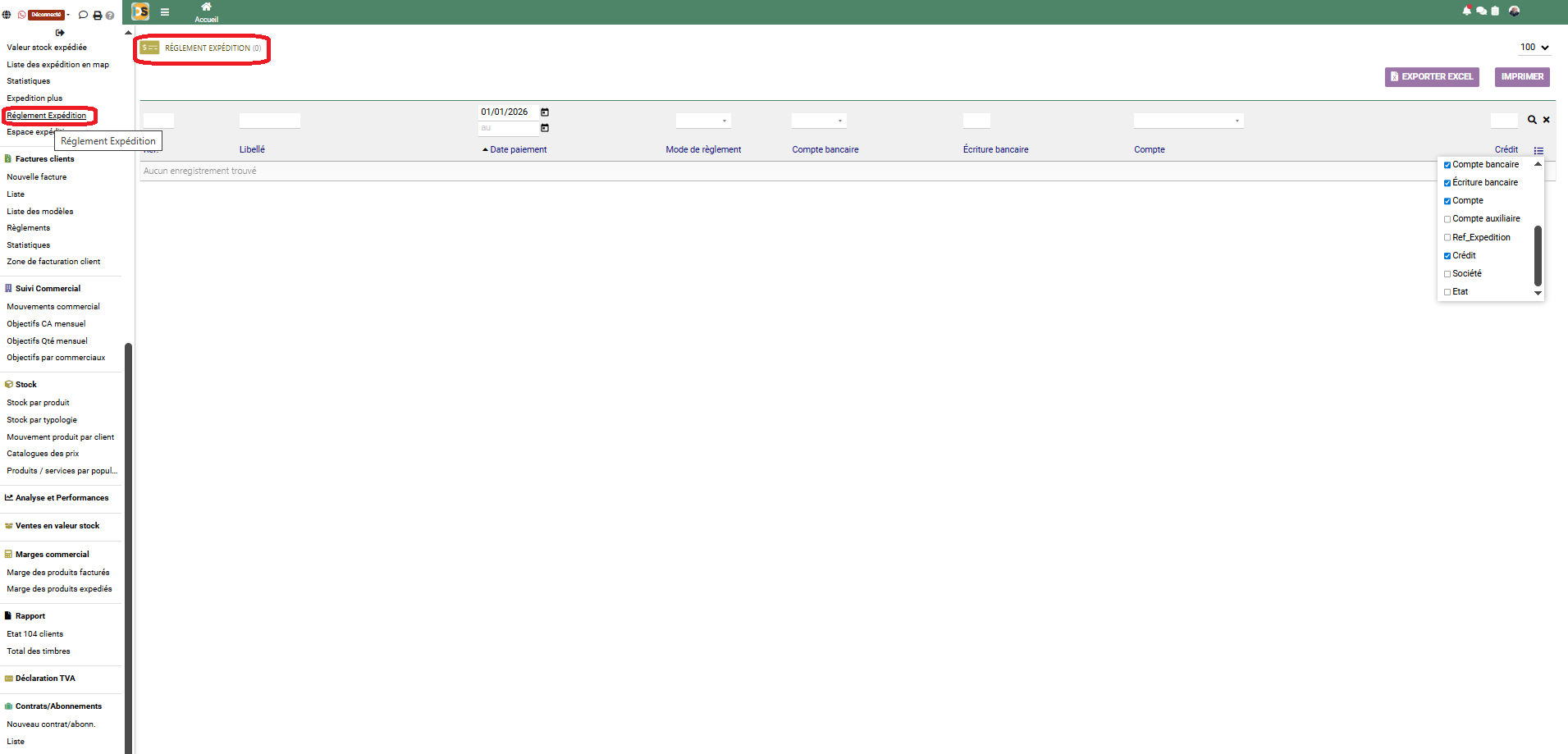This screenshot has height=754, width=1568.
Task: Expand the Compte filter dropdown
Action: (x=1188, y=121)
